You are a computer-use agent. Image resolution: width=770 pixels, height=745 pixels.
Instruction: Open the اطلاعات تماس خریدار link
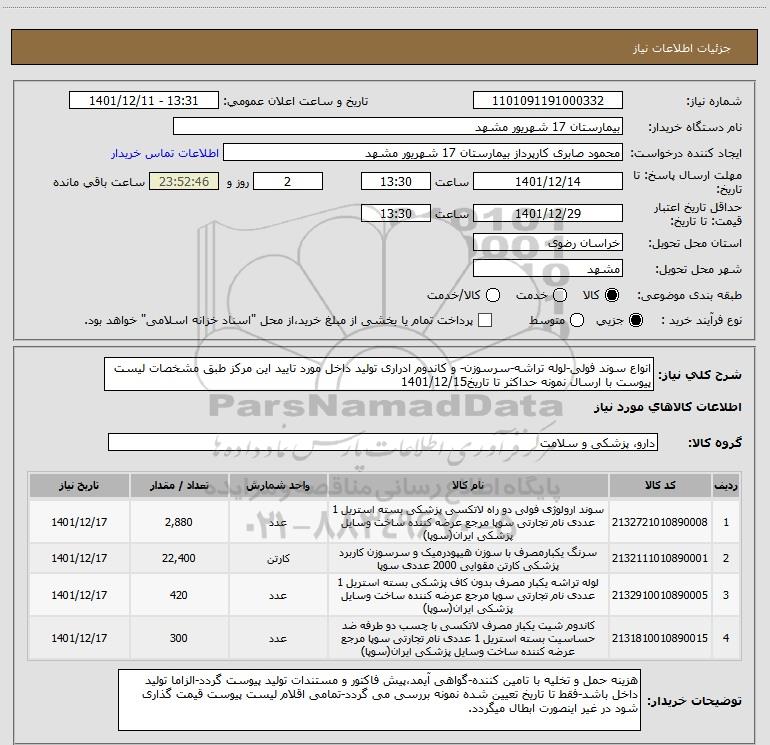(x=165, y=153)
